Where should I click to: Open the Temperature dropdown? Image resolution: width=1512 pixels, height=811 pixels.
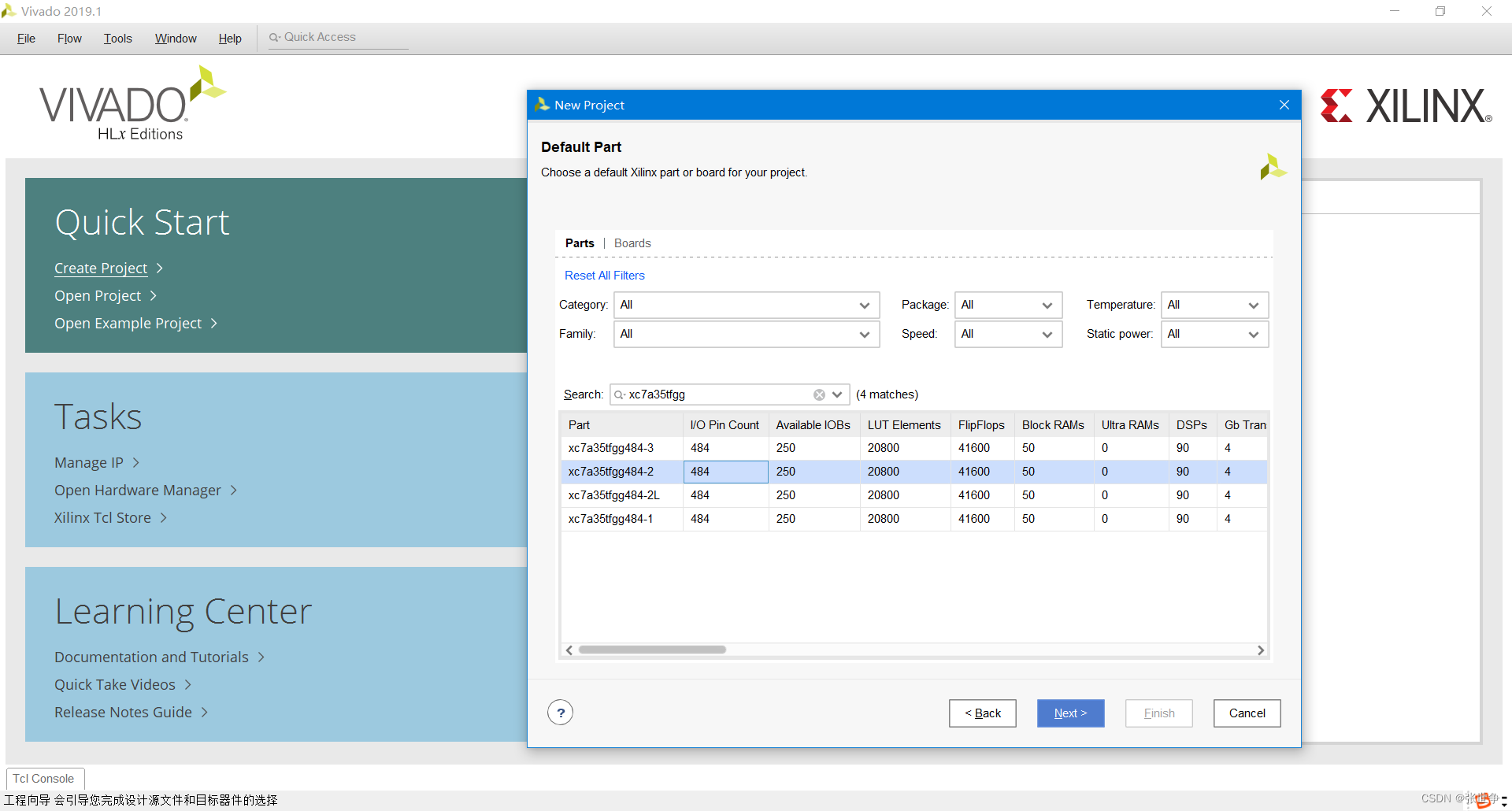click(1215, 306)
